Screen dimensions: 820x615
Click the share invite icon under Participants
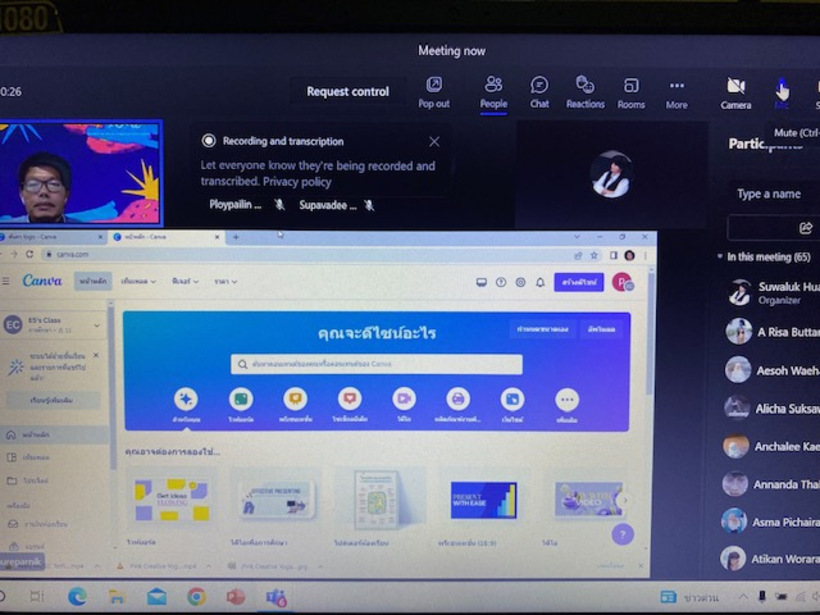[805, 228]
